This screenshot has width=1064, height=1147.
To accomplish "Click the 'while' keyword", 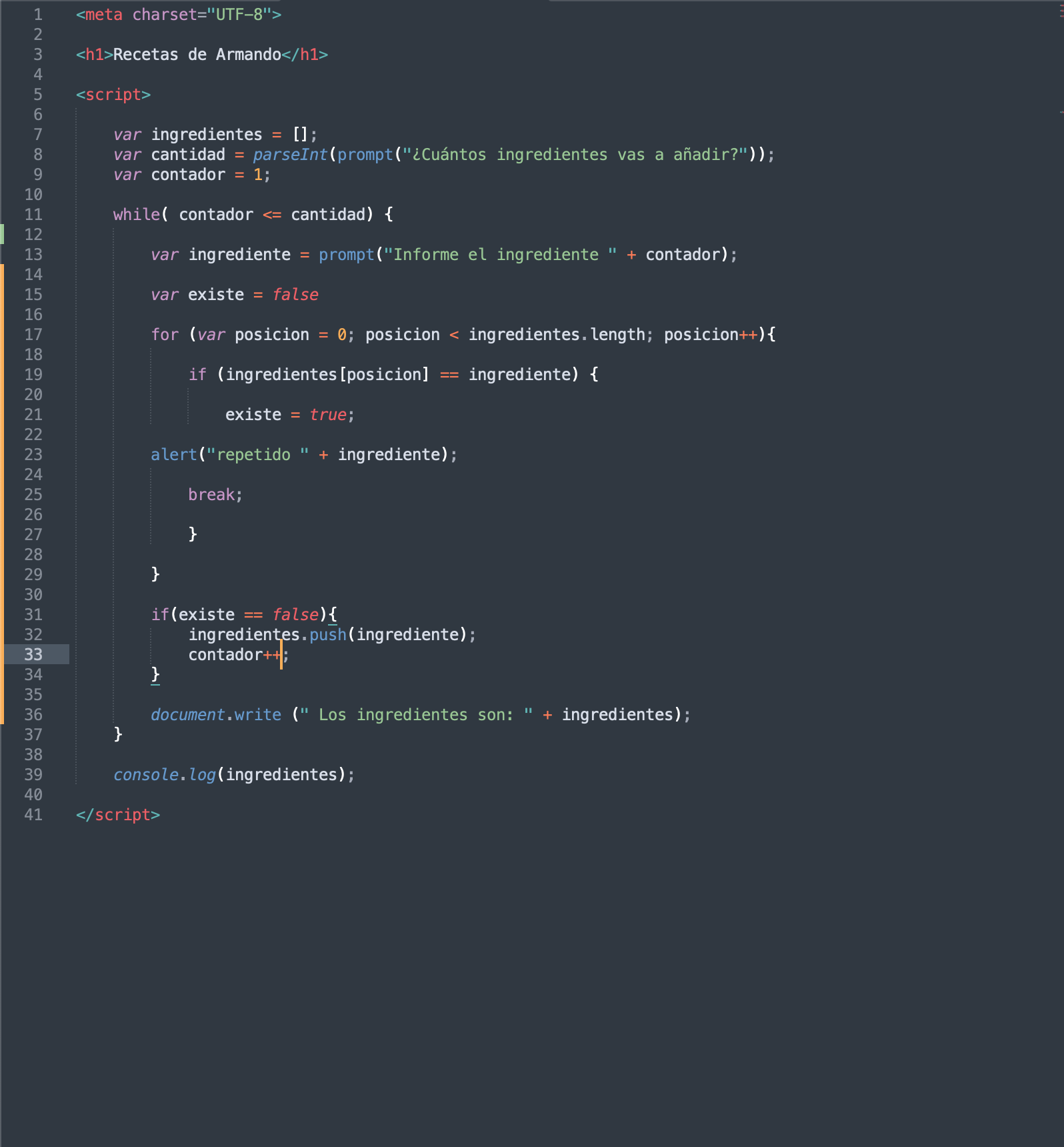I will tap(137, 215).
